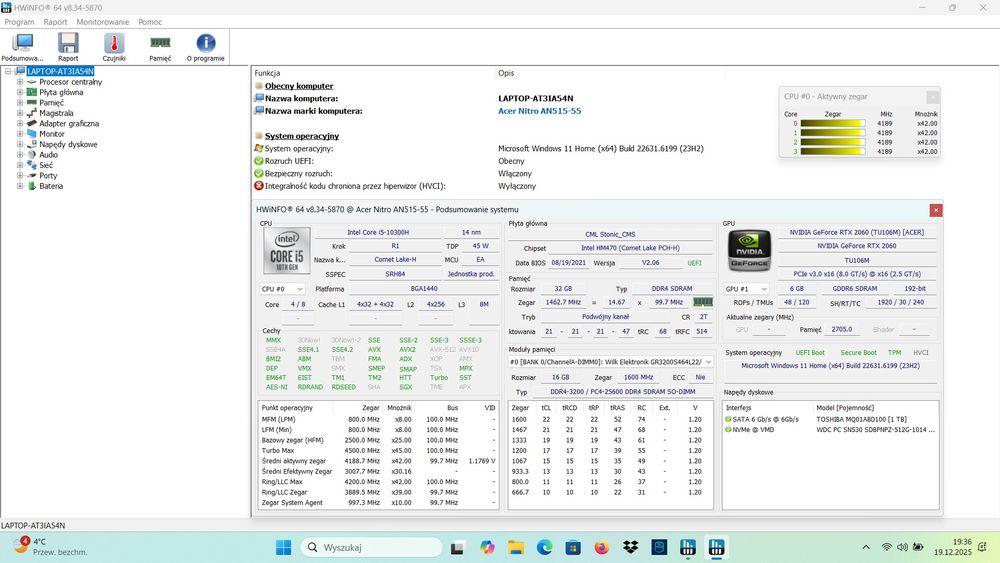Open the Pamięć memory module icon
The height and width of the screenshot is (563, 1000).
(x=160, y=47)
